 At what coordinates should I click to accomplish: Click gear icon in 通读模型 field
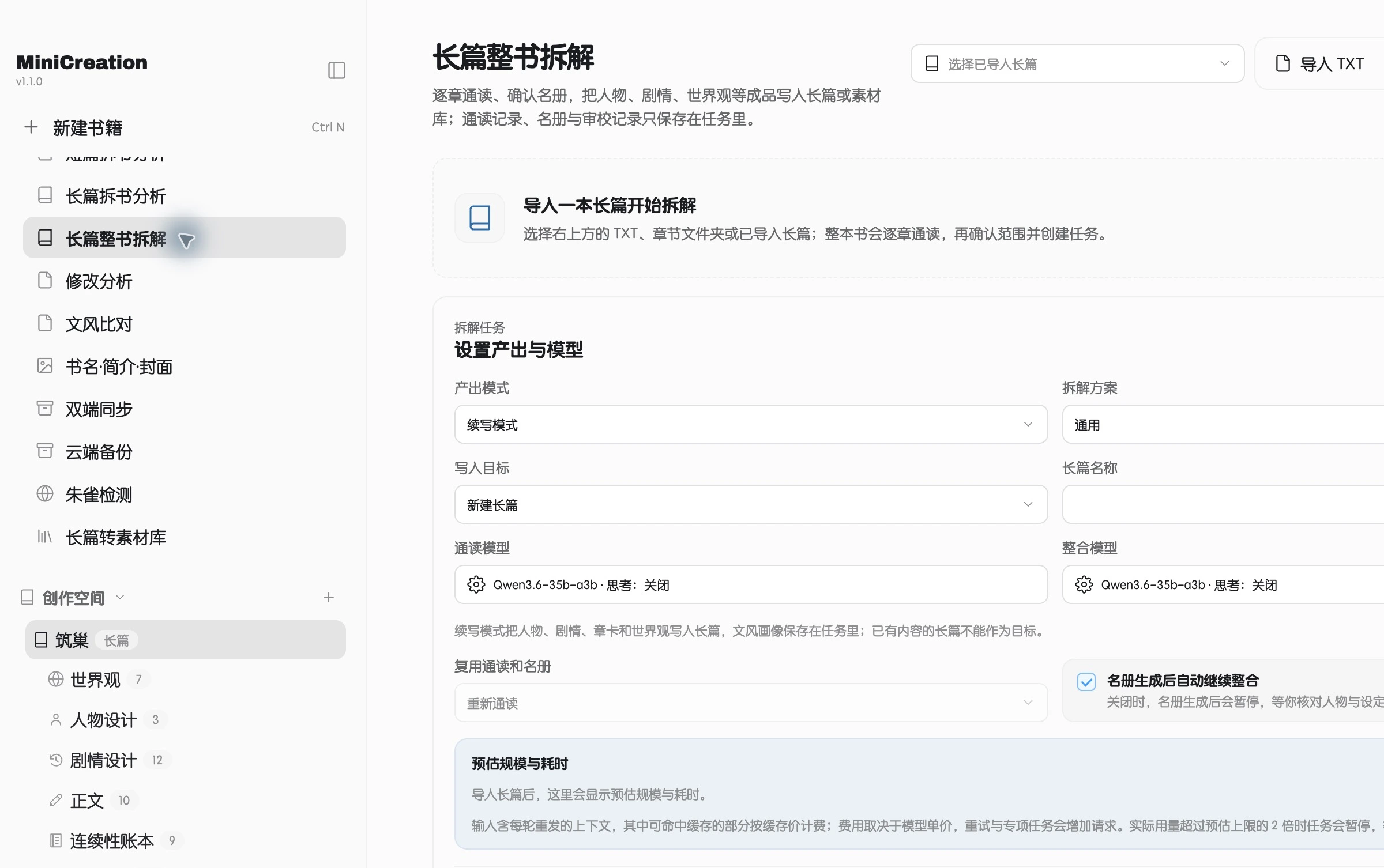click(476, 584)
